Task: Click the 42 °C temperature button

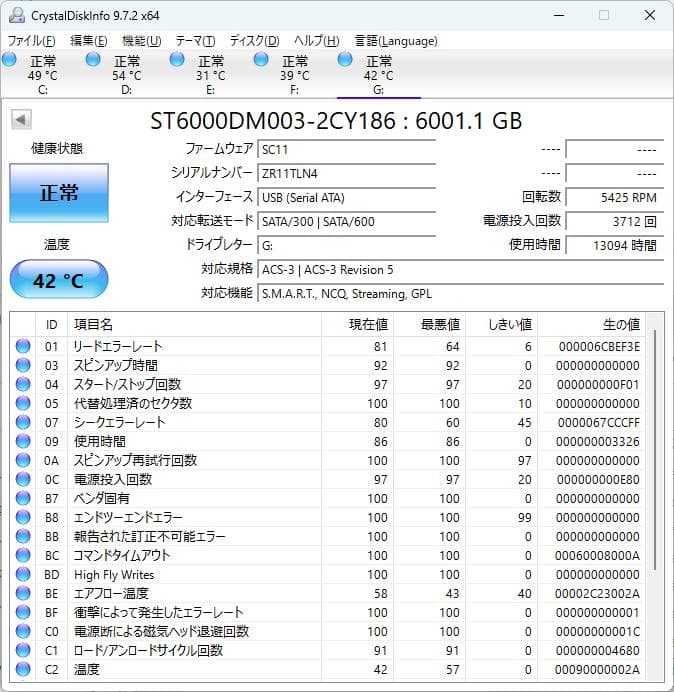Action: (x=59, y=280)
